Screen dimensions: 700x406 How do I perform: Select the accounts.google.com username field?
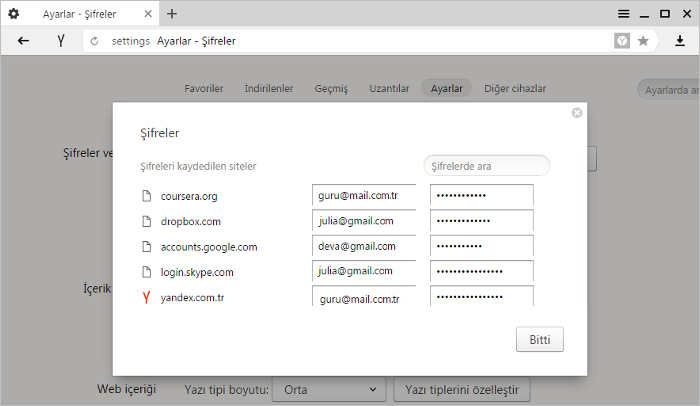[x=364, y=246]
